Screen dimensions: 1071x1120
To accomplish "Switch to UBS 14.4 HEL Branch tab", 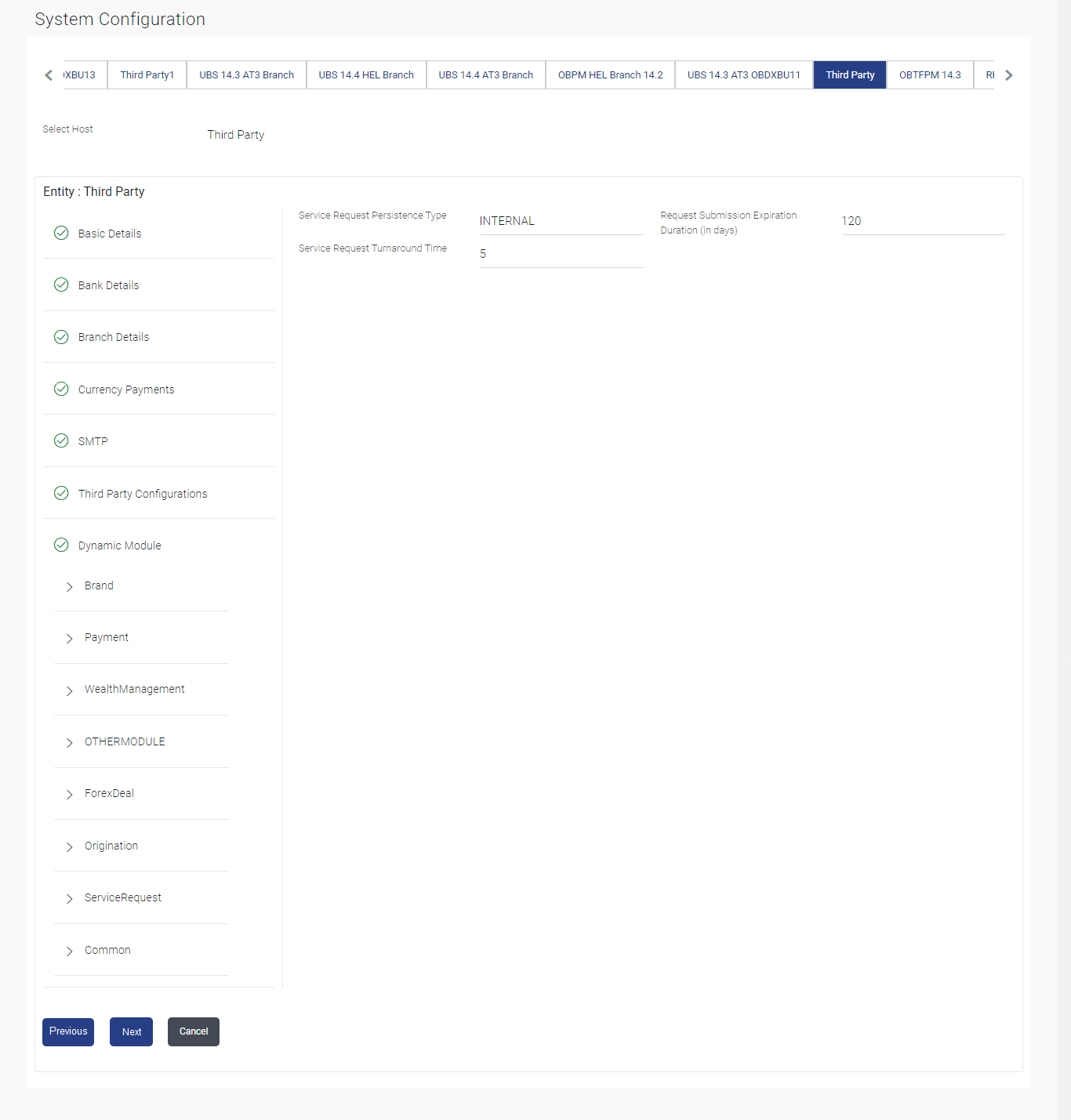I will click(366, 75).
